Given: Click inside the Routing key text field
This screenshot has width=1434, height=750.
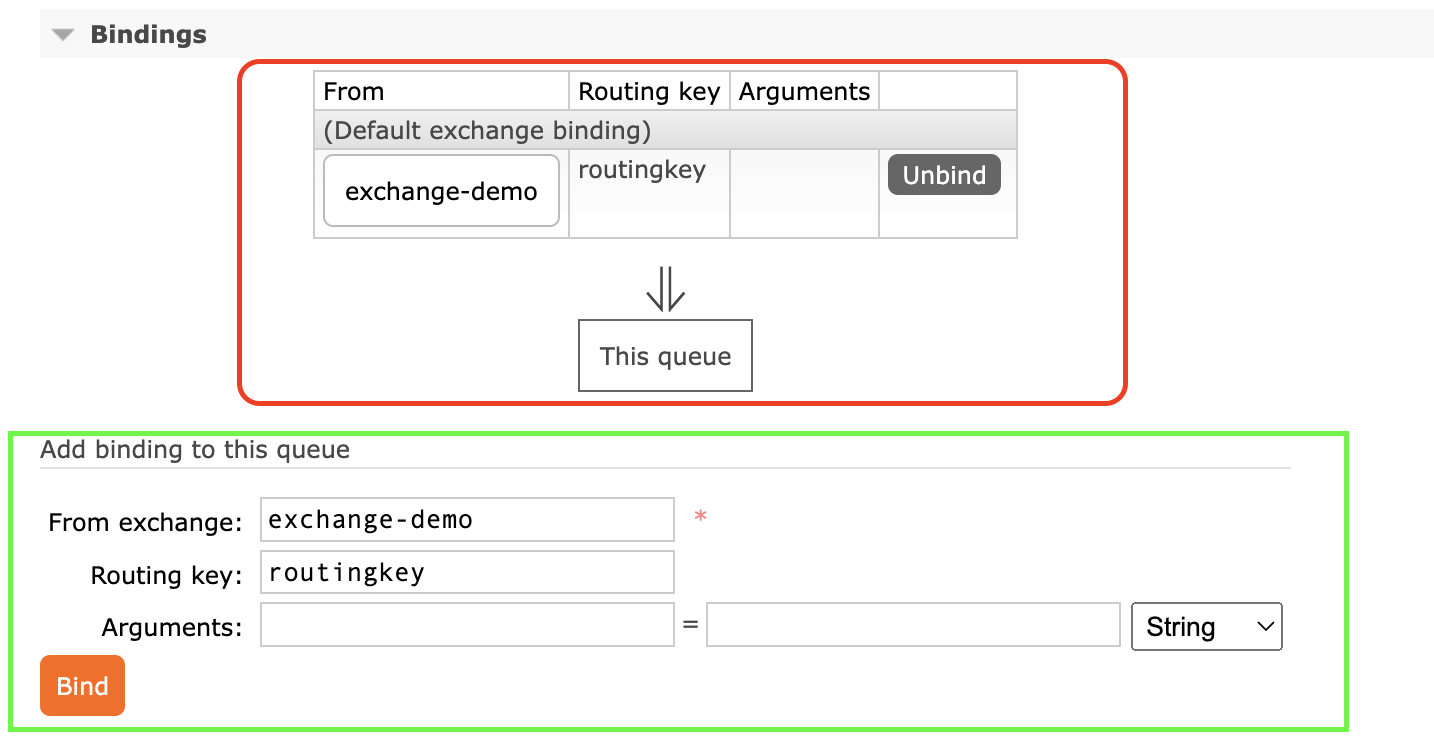Looking at the screenshot, I should coord(466,572).
